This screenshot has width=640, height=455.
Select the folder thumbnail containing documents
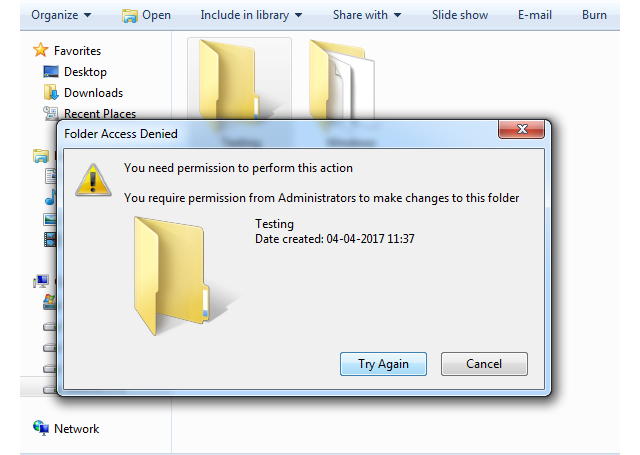pyautogui.click(x=342, y=80)
